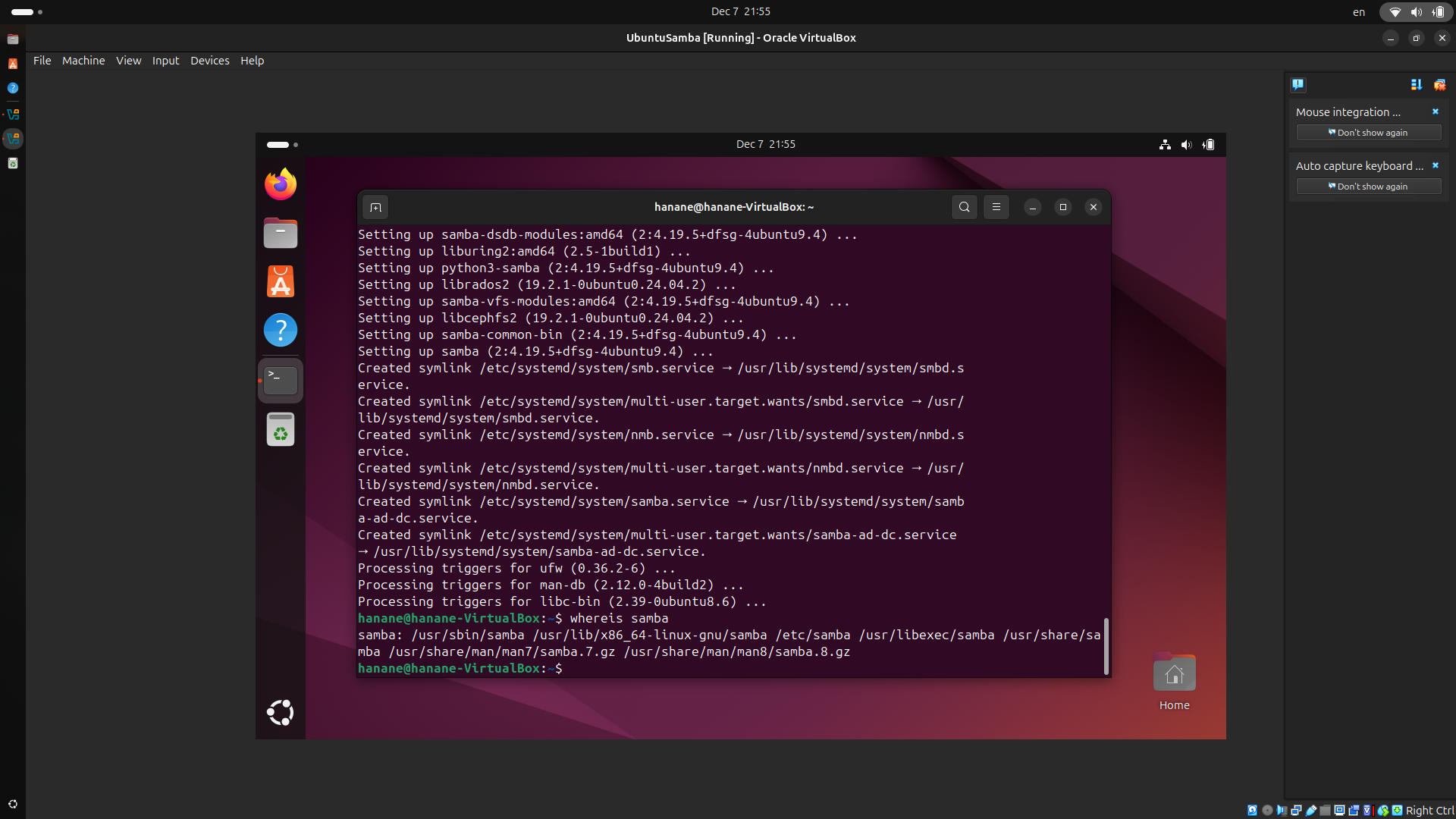This screenshot has width=1456, height=819.
Task: Open the Help icon in dock
Action: coord(281,330)
